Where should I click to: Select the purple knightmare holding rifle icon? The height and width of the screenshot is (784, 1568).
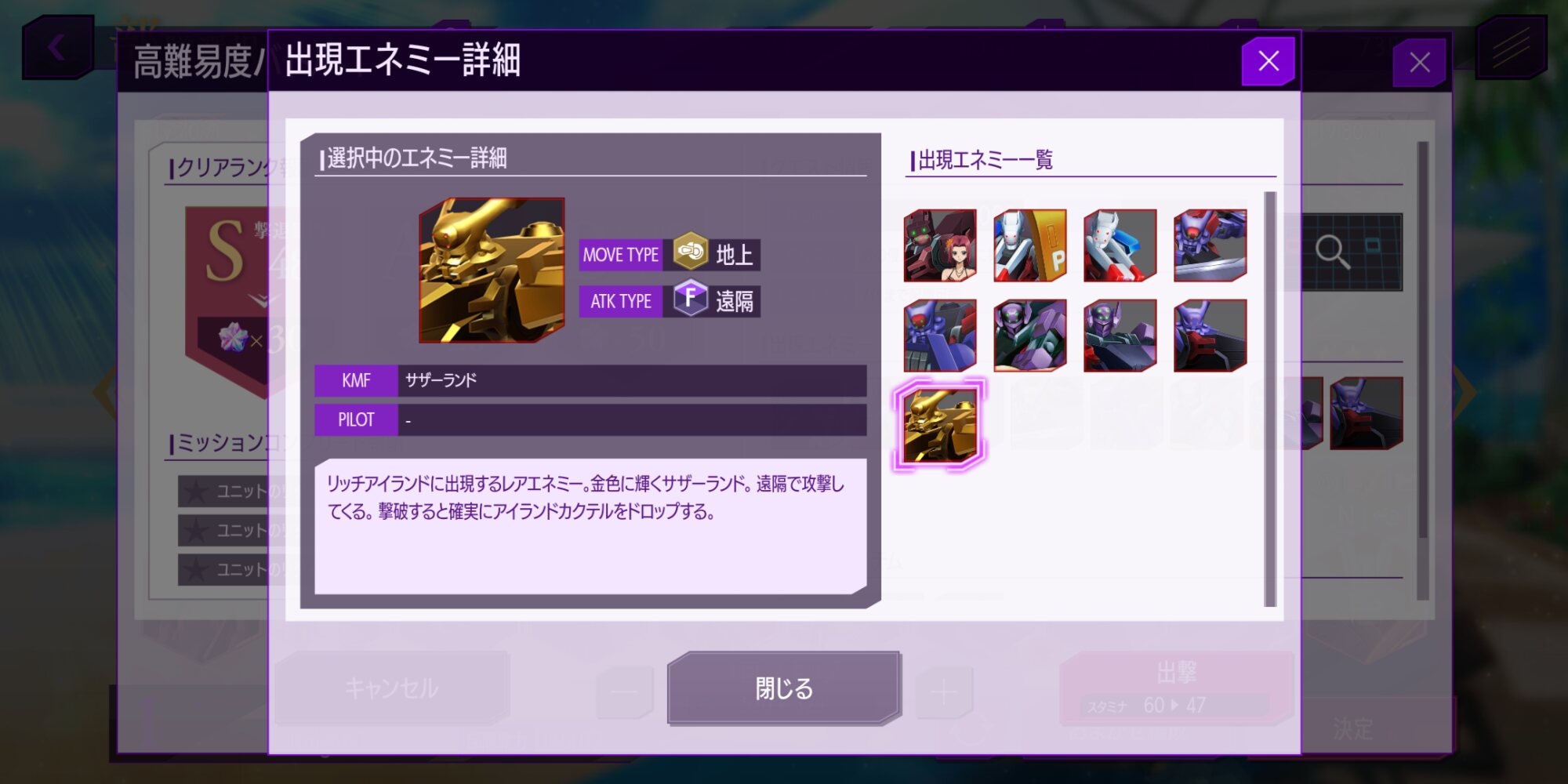click(x=1120, y=336)
